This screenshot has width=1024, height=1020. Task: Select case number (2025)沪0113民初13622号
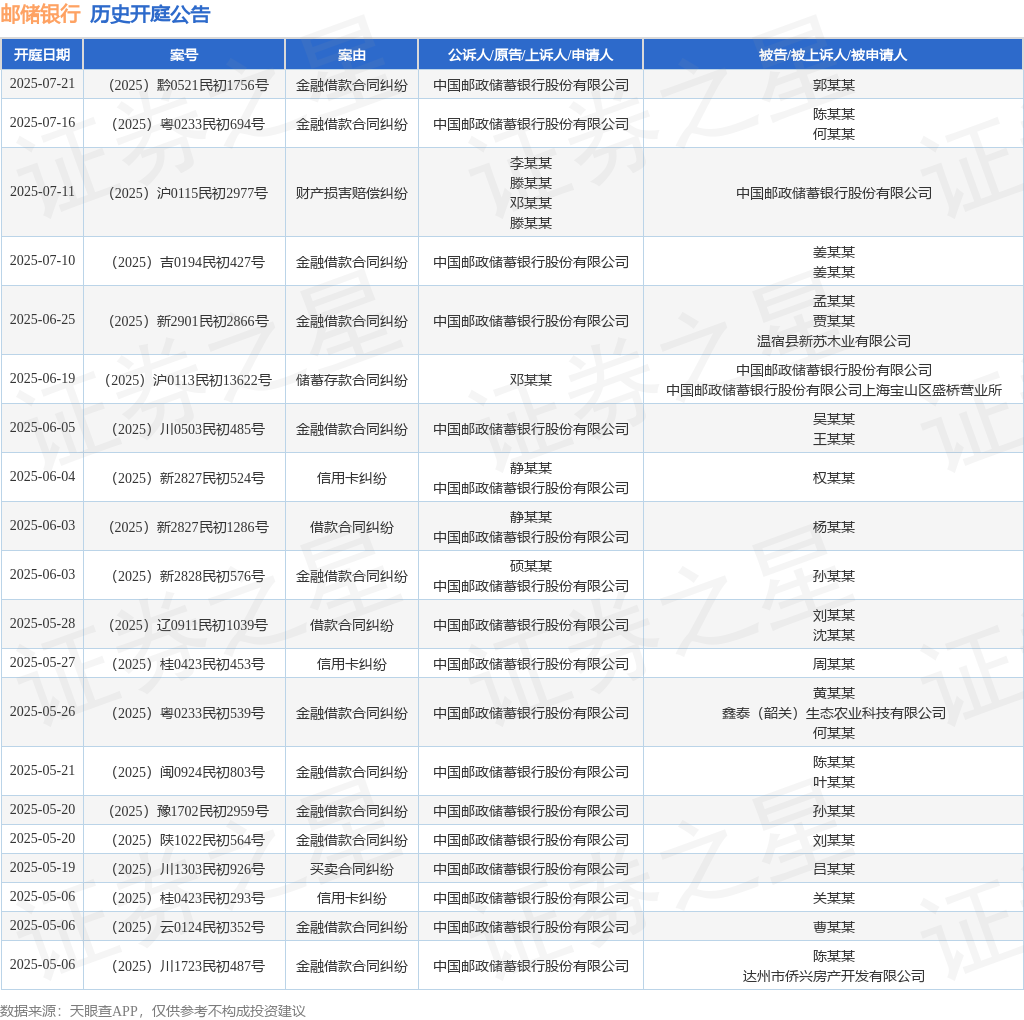[188, 380]
